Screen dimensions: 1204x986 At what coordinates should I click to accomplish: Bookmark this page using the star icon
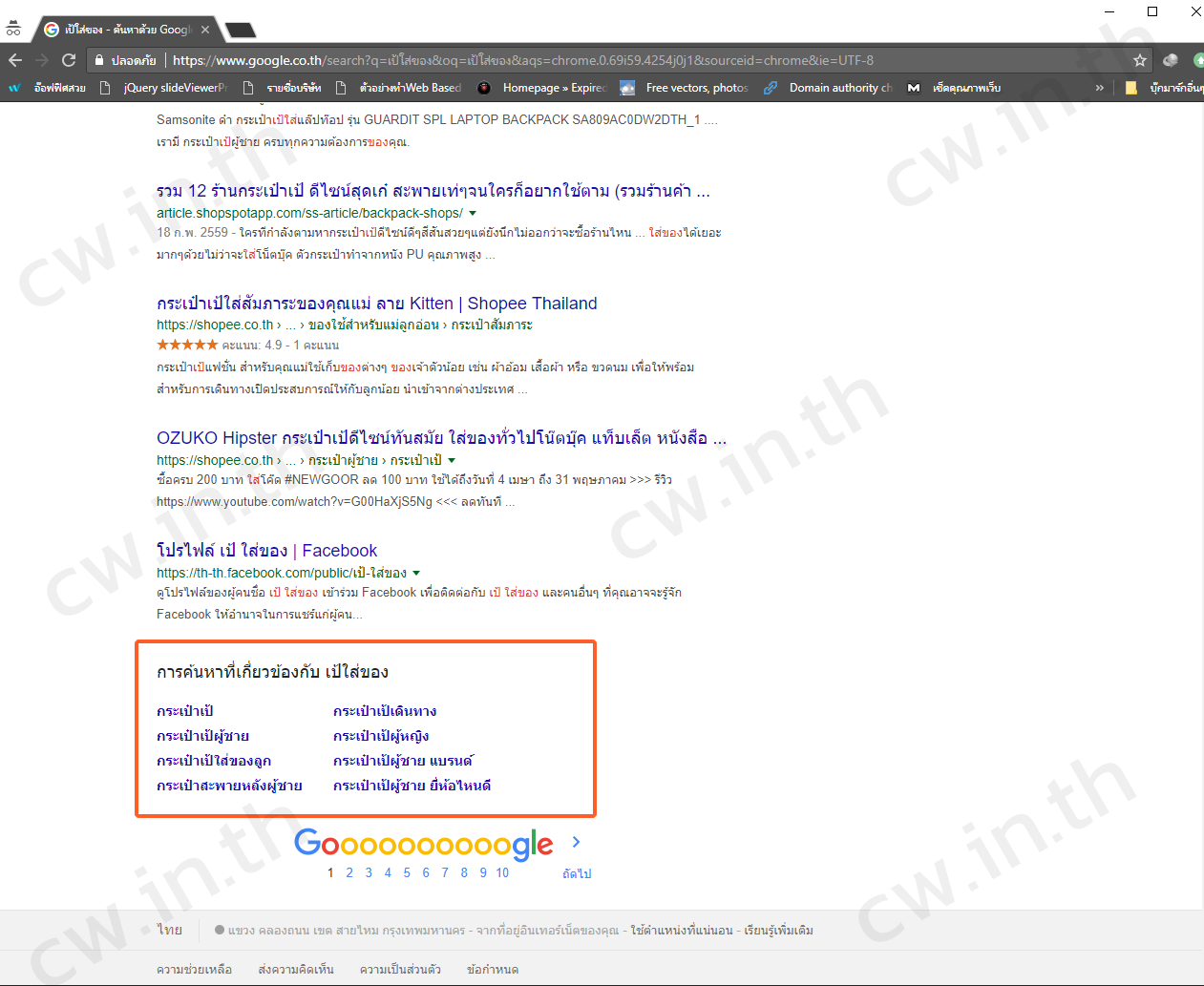pyautogui.click(x=1139, y=60)
